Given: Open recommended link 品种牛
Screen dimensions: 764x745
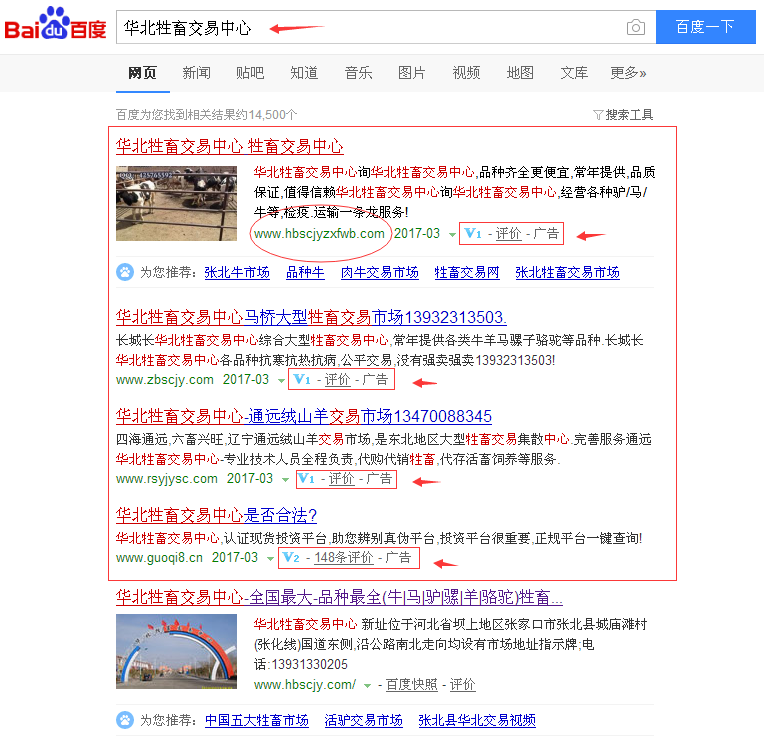Looking at the screenshot, I should coord(305,272).
